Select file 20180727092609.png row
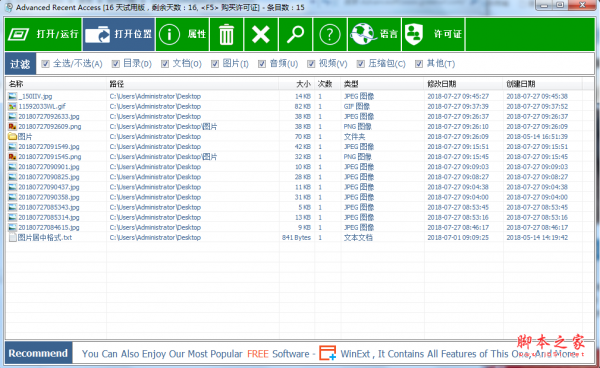 tap(300, 127)
